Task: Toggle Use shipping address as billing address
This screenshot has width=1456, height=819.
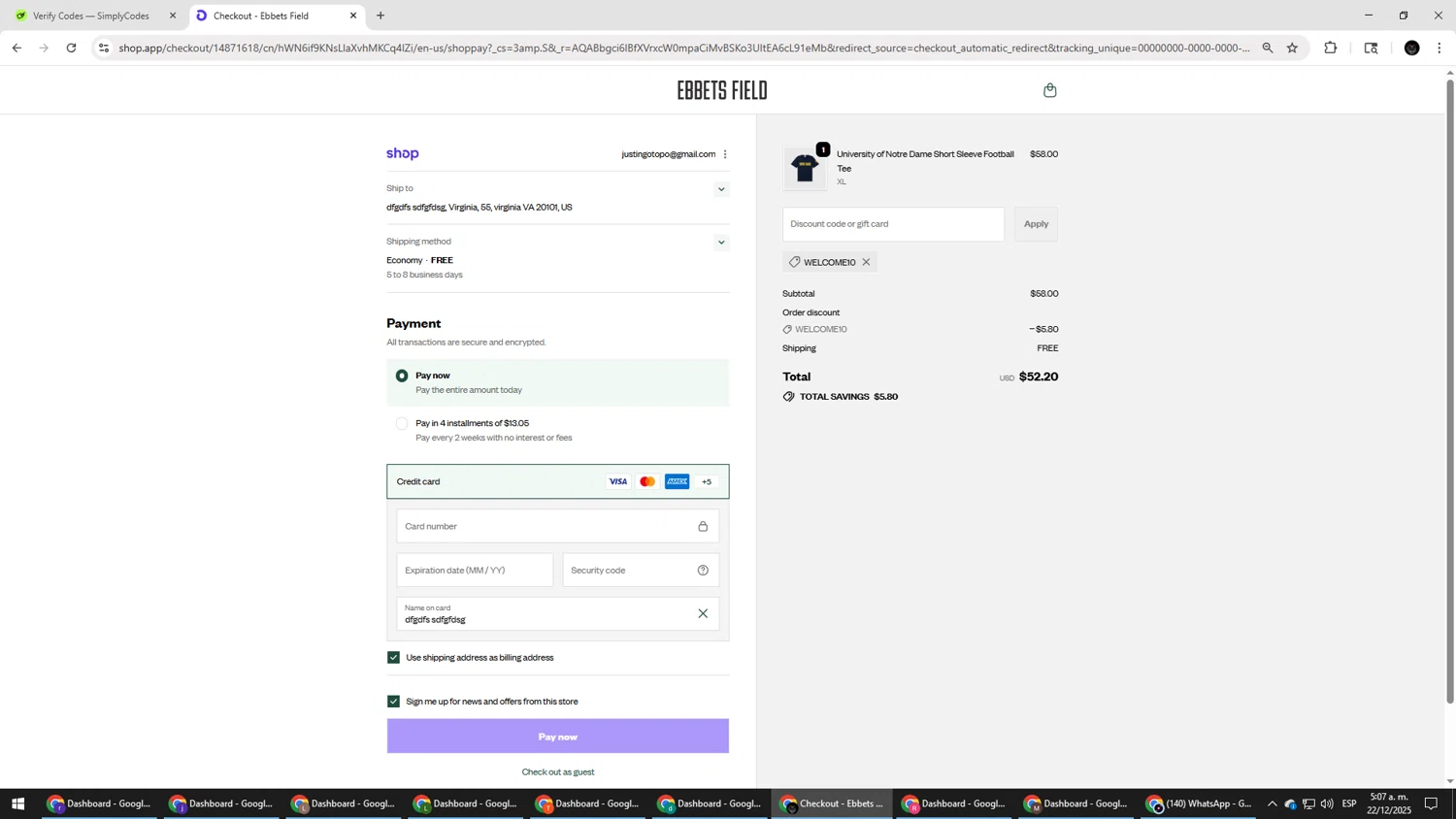Action: point(393,658)
